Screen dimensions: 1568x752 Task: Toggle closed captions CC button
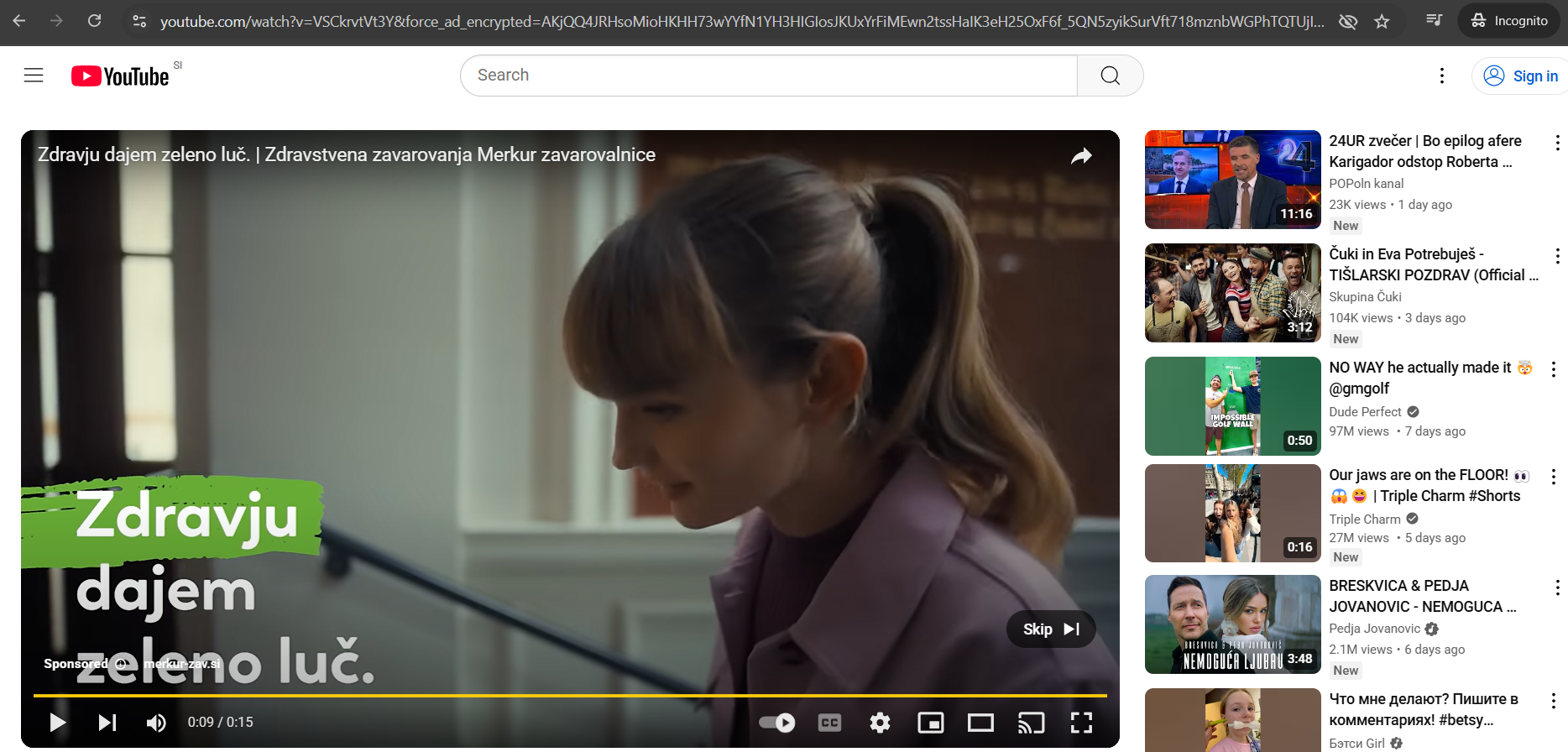[x=829, y=723]
